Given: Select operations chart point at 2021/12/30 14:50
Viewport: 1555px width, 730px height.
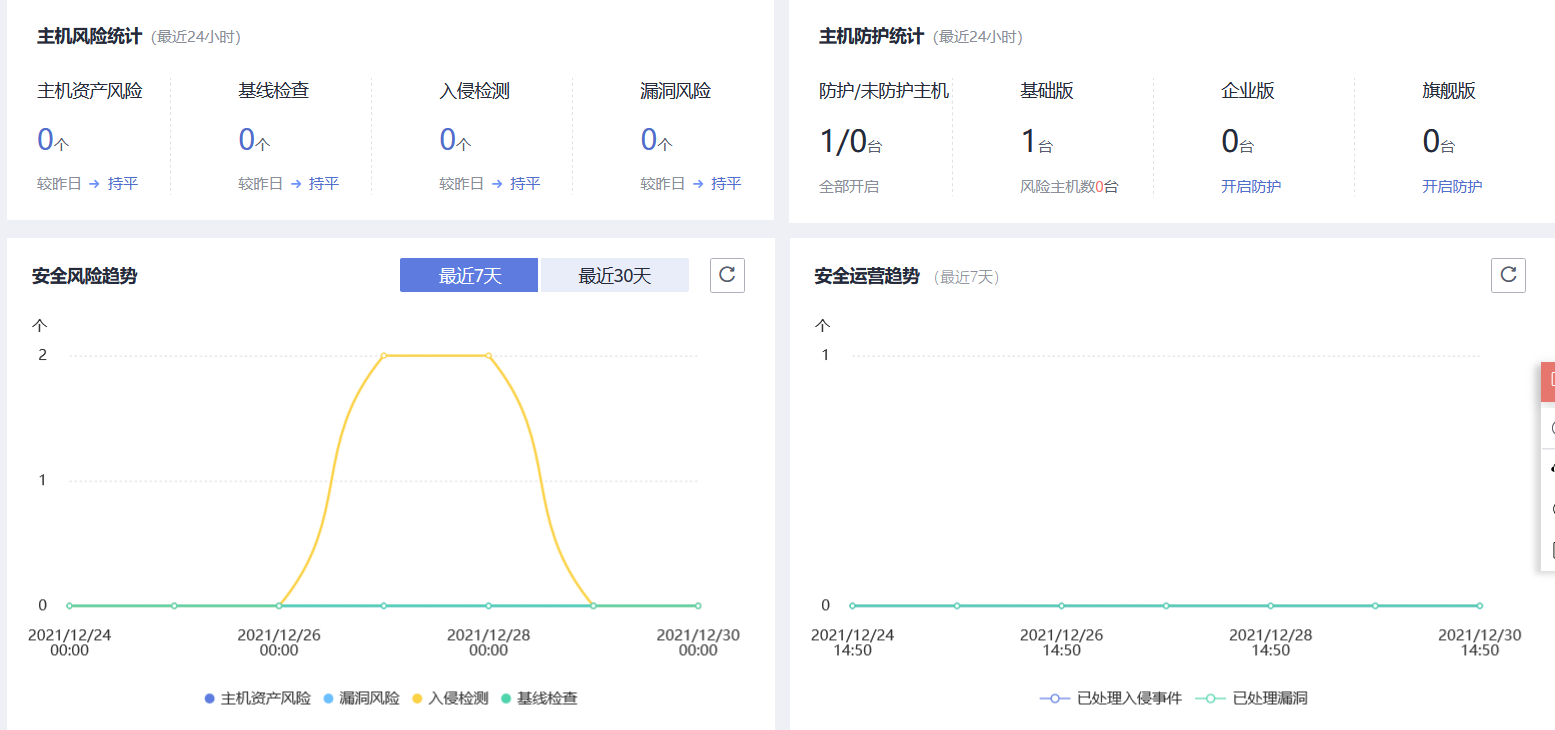Looking at the screenshot, I should click(x=1479, y=605).
